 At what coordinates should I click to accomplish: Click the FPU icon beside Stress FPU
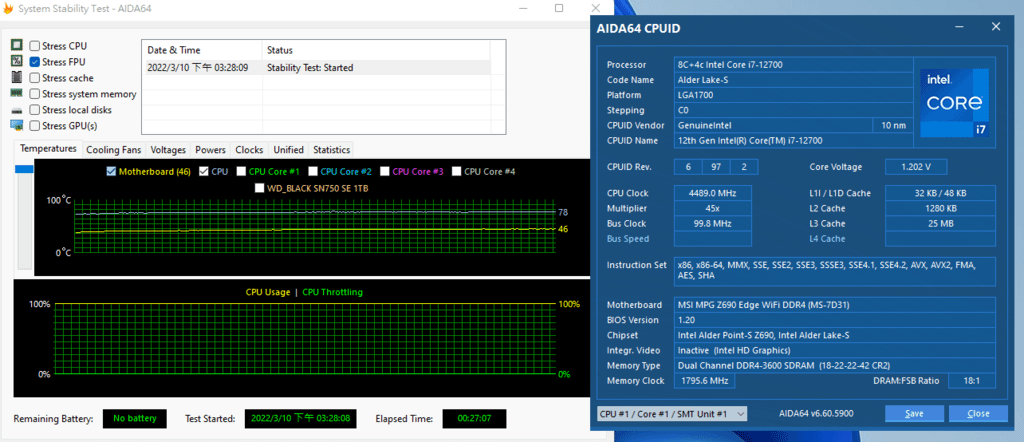coord(17,61)
